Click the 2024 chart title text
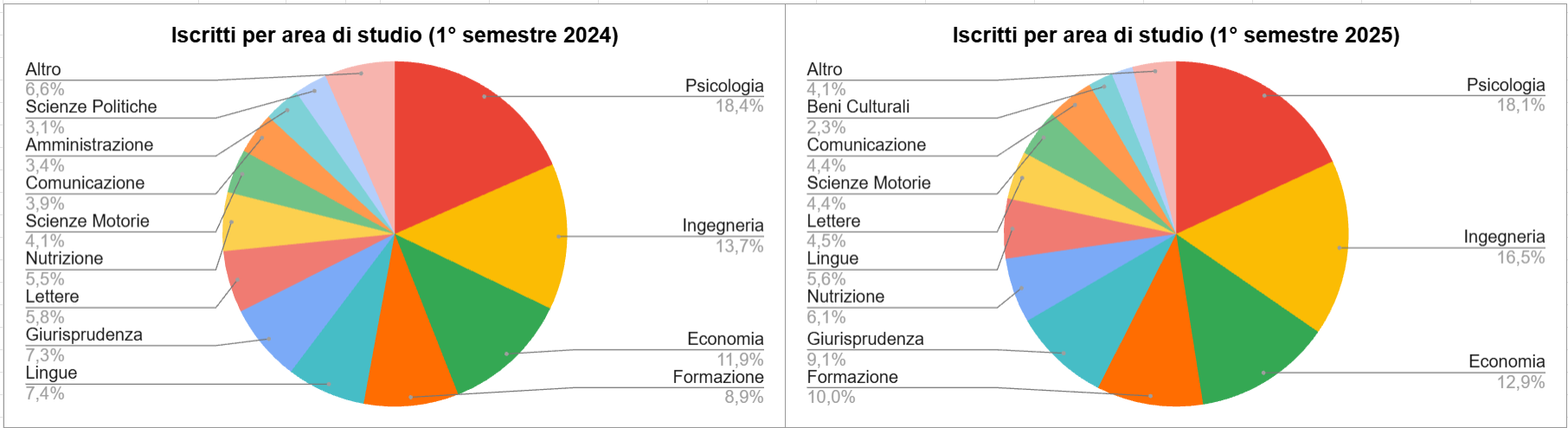1568x428 pixels. [395, 35]
